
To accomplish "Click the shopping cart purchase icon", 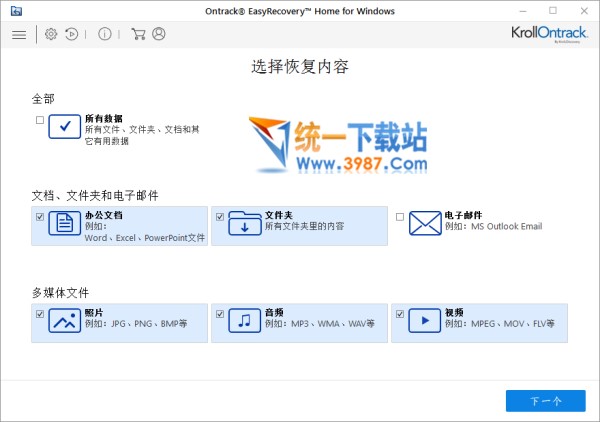I will 138,34.
